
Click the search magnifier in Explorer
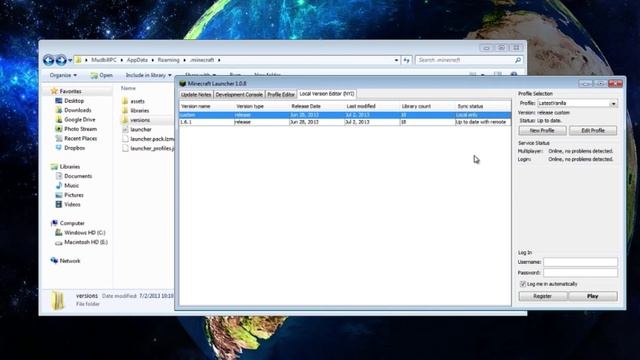[518, 60]
